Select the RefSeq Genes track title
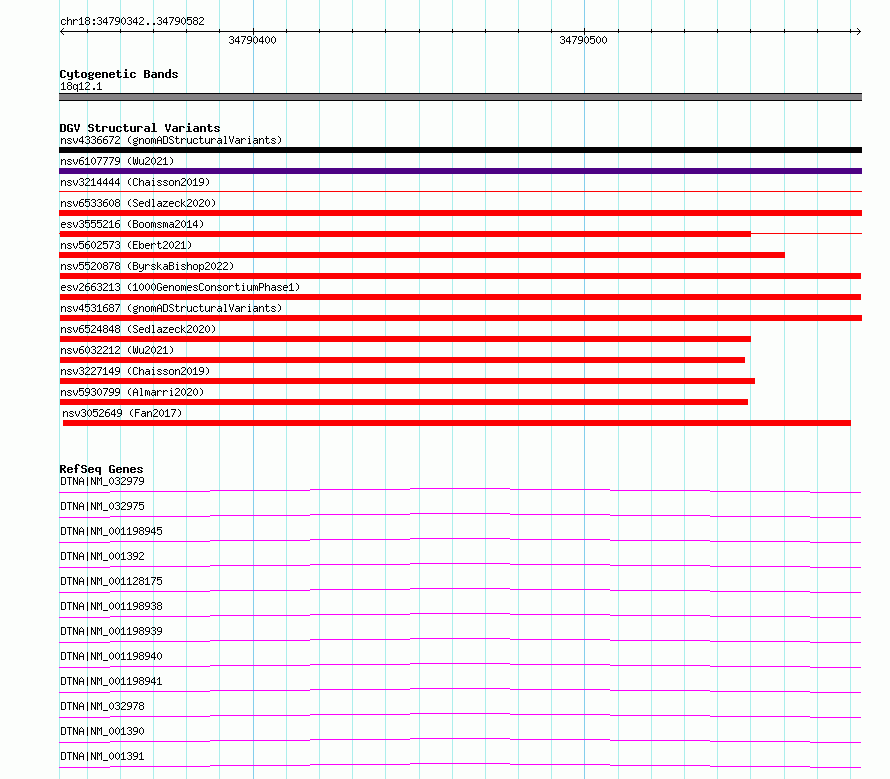 click(101, 469)
